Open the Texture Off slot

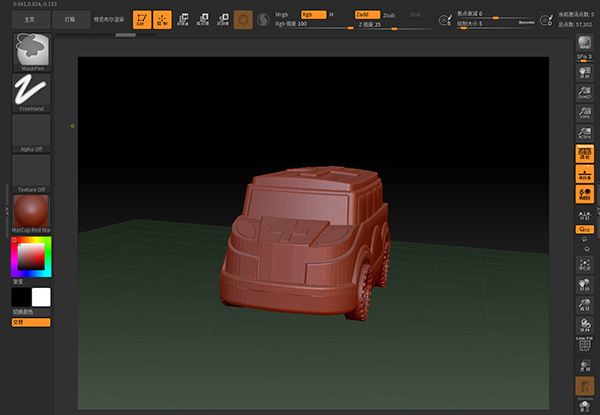click(31, 170)
